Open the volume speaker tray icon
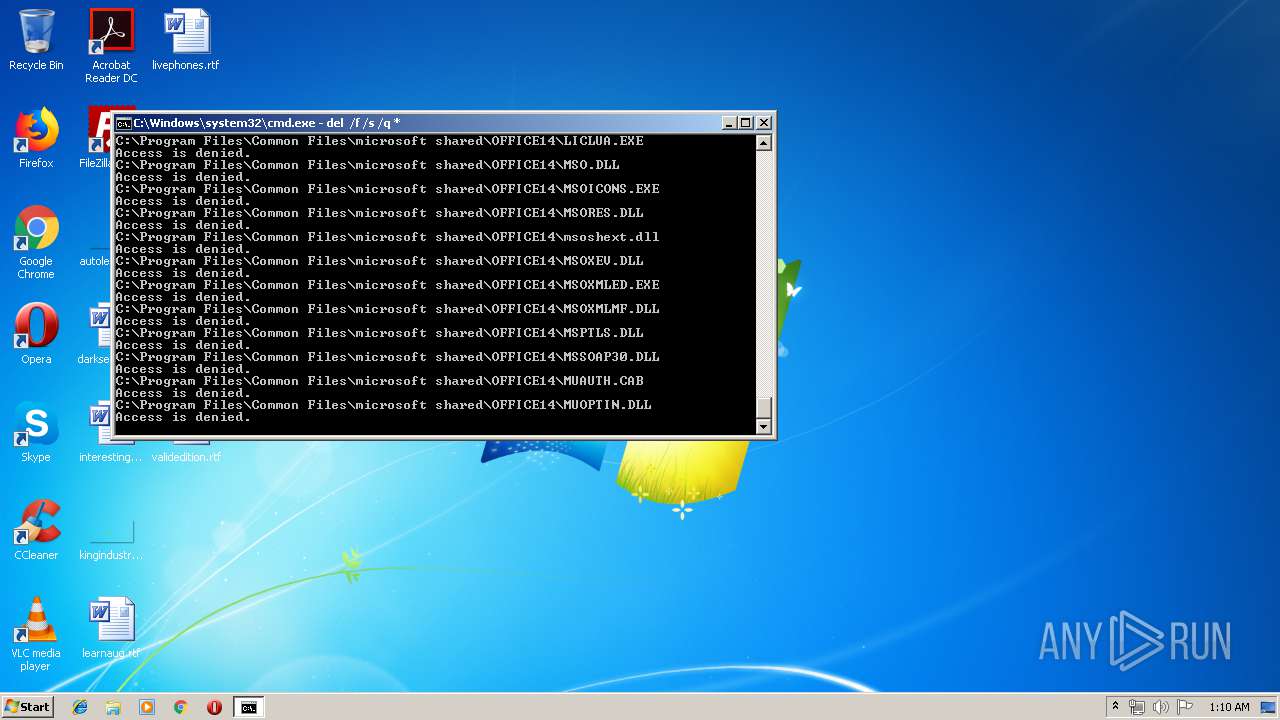This screenshot has width=1280, height=720. pyautogui.click(x=1160, y=707)
